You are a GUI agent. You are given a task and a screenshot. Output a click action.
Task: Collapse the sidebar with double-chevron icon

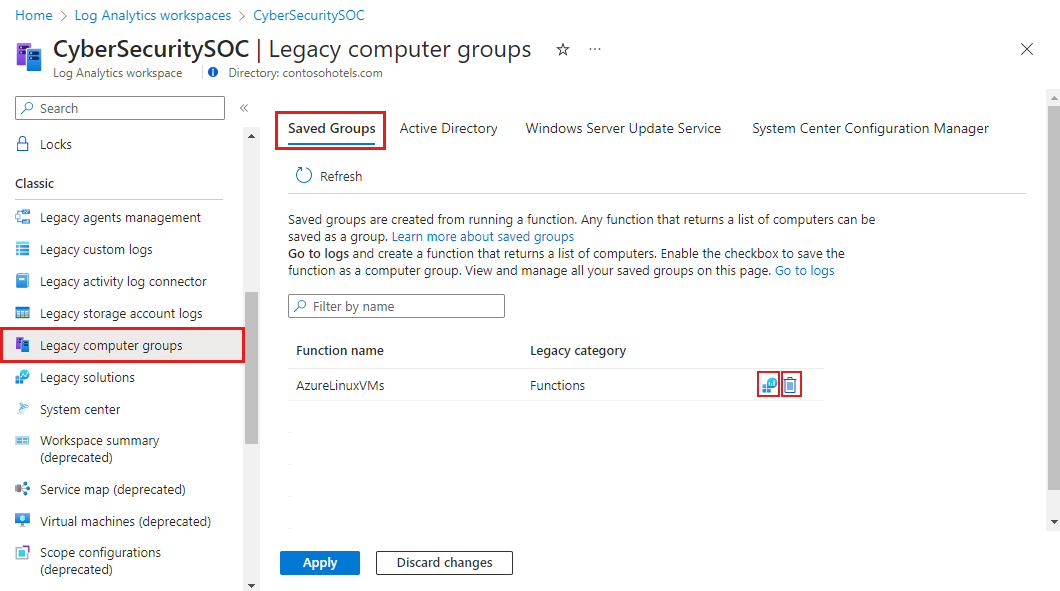click(244, 108)
